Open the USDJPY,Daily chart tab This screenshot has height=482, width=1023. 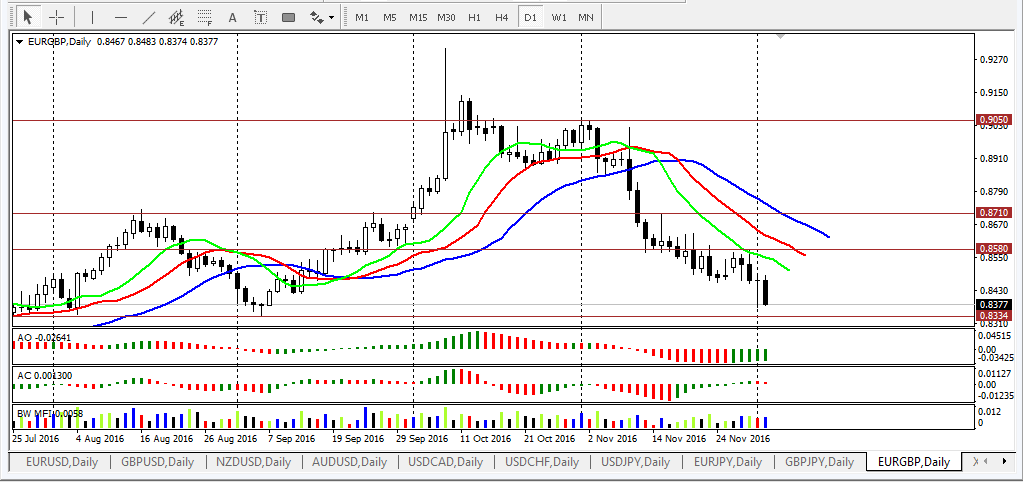[635, 462]
